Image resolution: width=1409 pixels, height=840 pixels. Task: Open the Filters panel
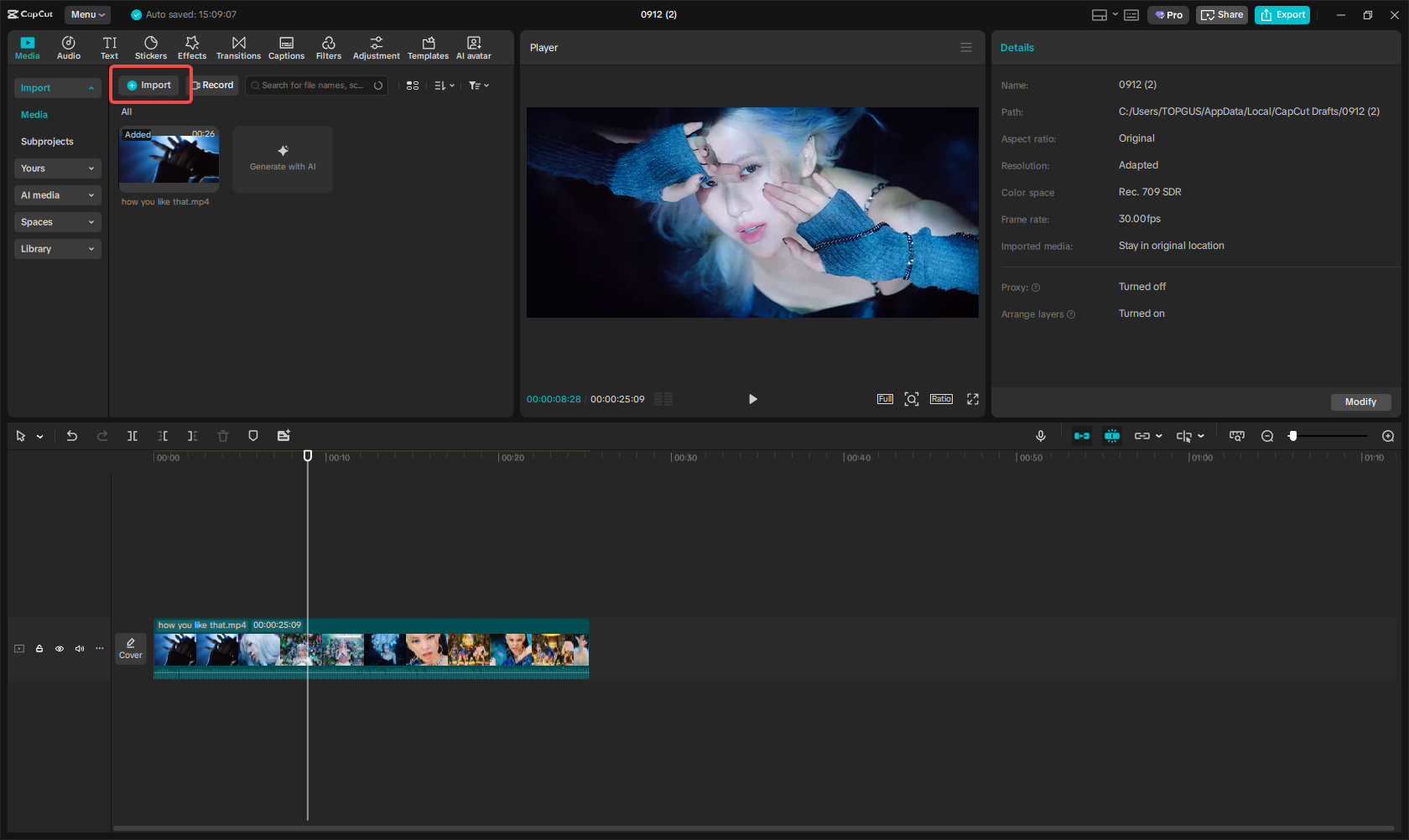click(328, 47)
